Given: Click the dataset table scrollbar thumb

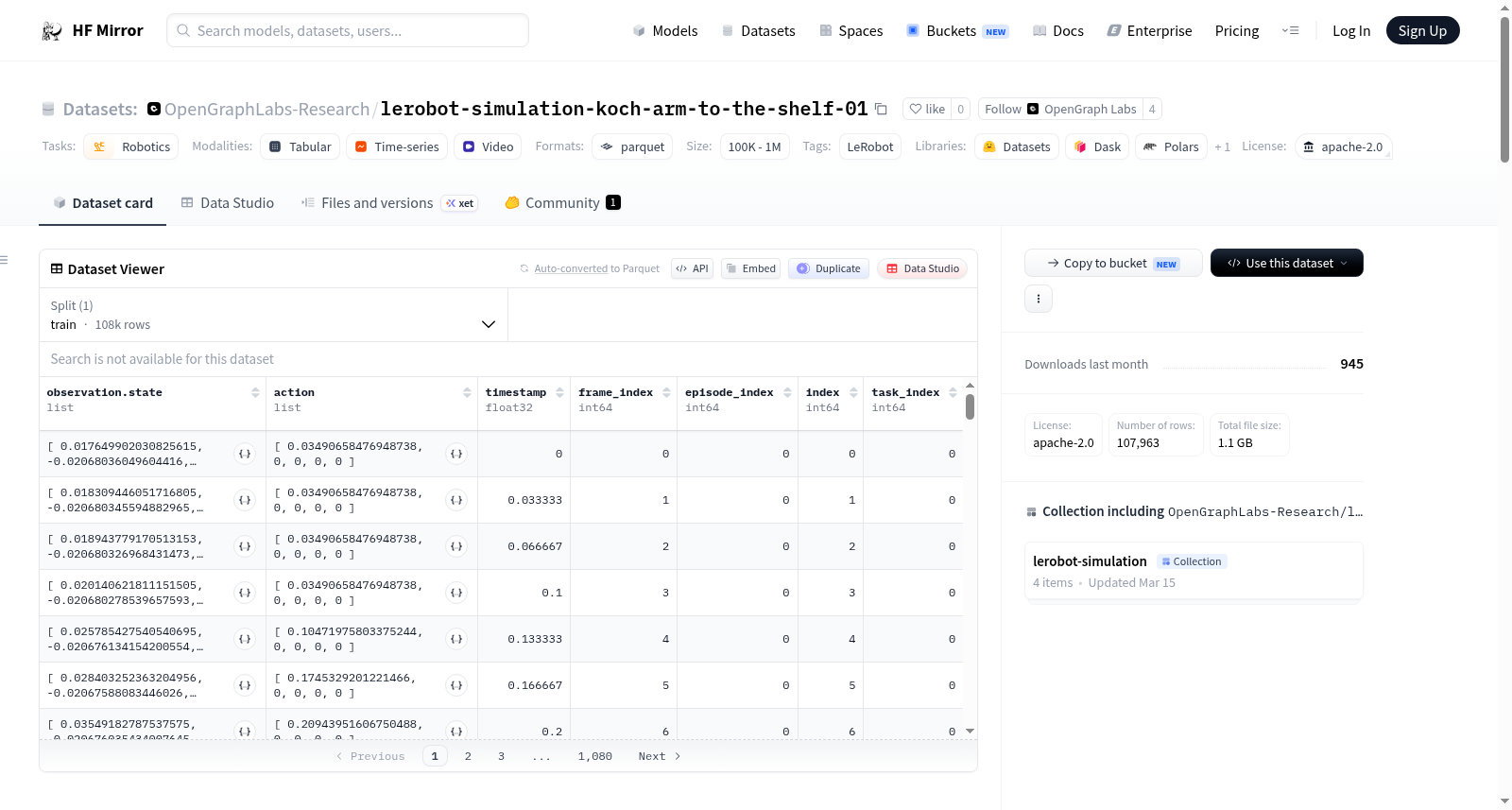Looking at the screenshot, I should click(x=970, y=406).
